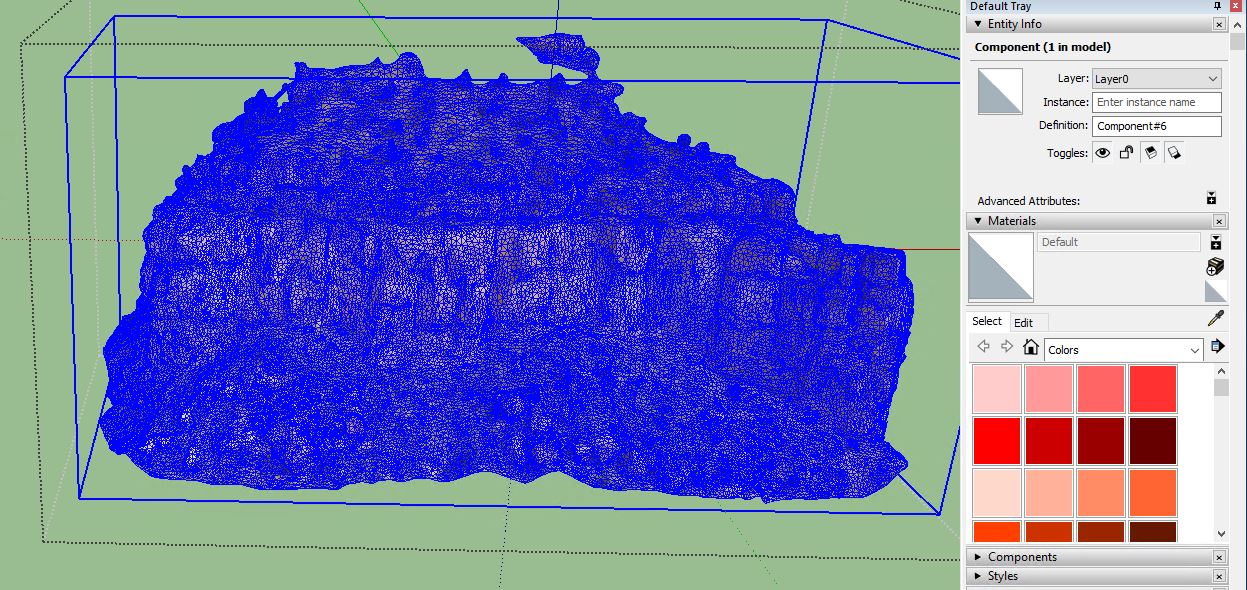Expand the Components panel
1247x590 pixels.
click(978, 557)
